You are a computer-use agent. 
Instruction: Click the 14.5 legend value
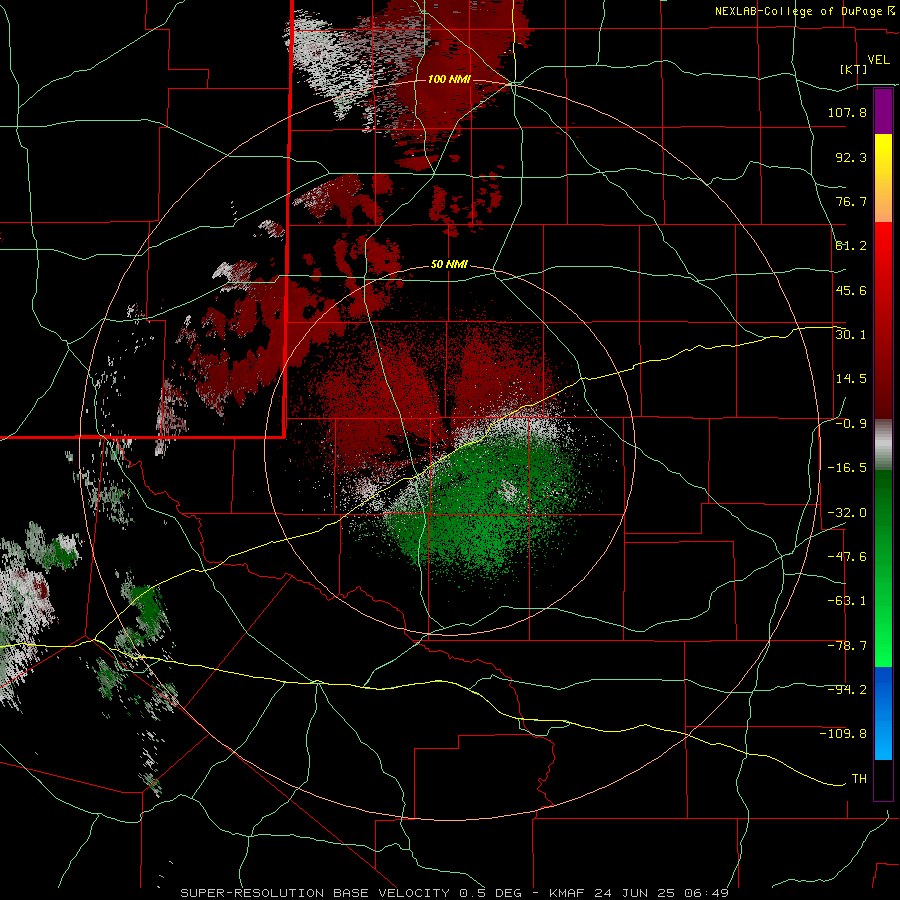851,379
